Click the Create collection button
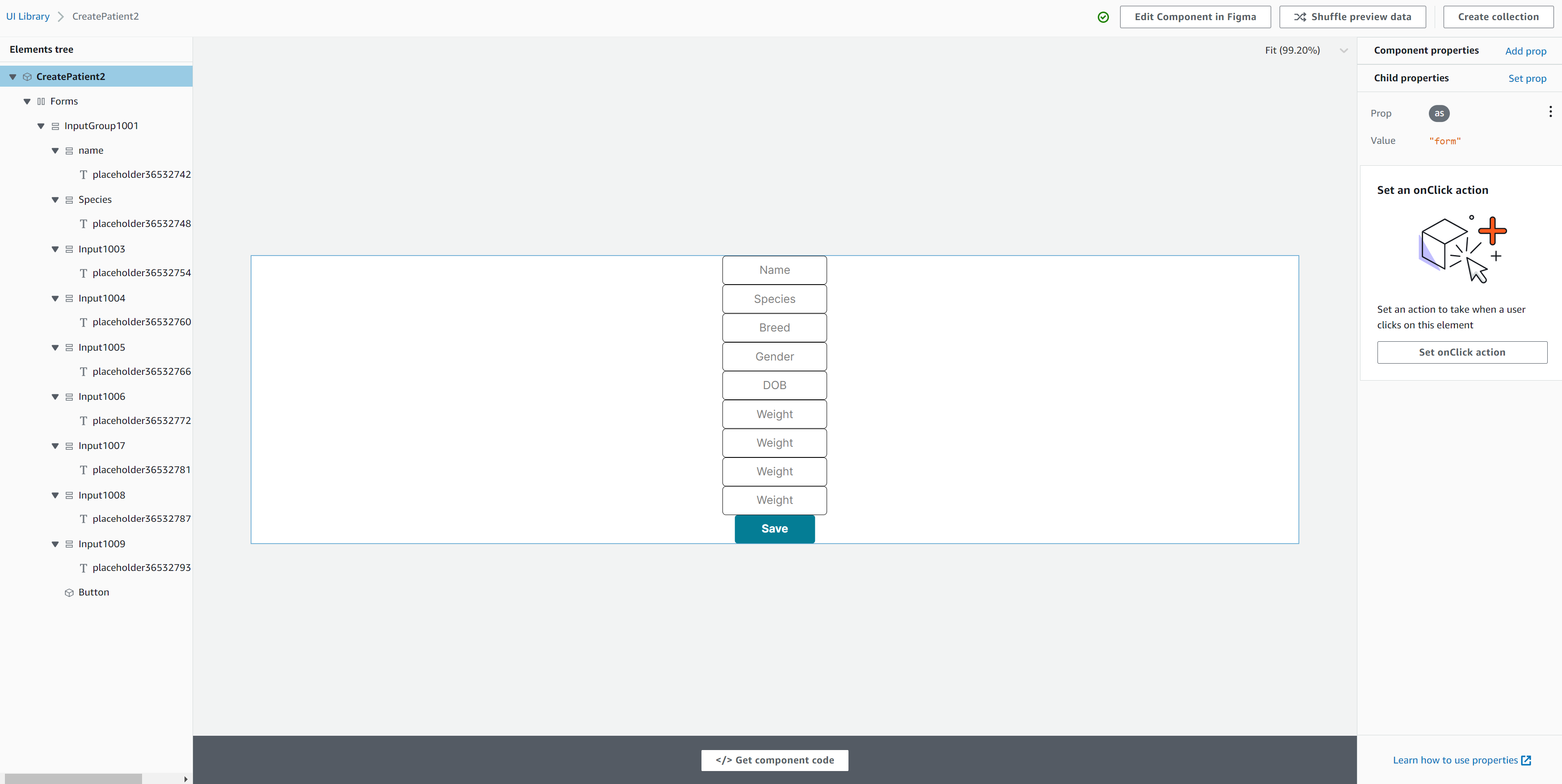 (x=1498, y=17)
